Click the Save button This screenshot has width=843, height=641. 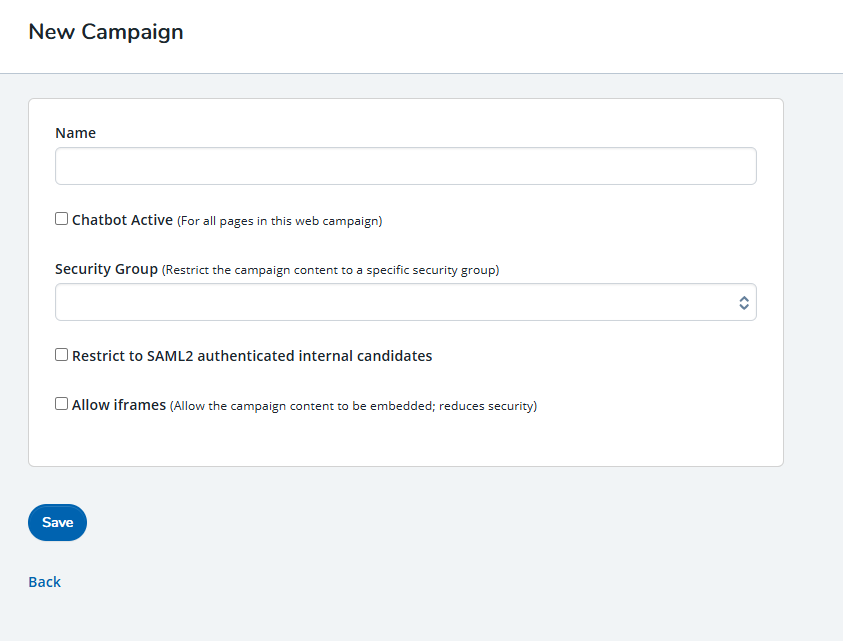pyautogui.click(x=57, y=522)
